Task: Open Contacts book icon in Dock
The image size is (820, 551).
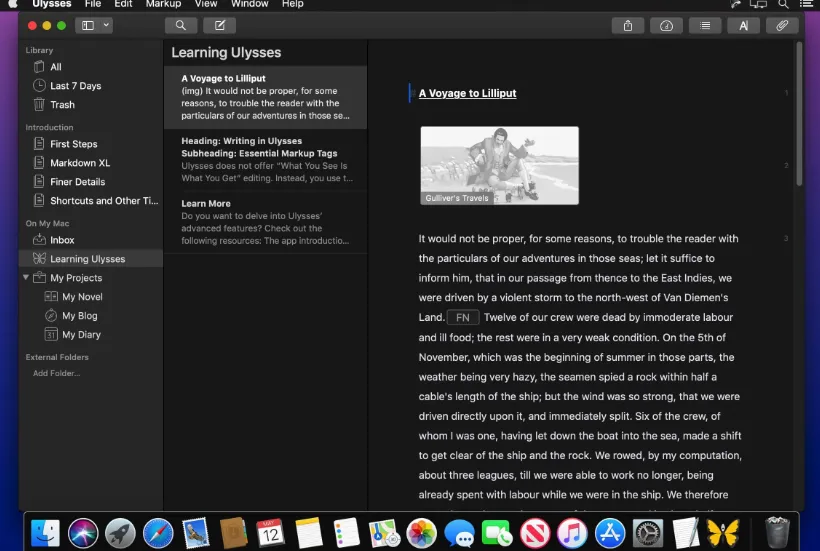Action: click(233, 533)
